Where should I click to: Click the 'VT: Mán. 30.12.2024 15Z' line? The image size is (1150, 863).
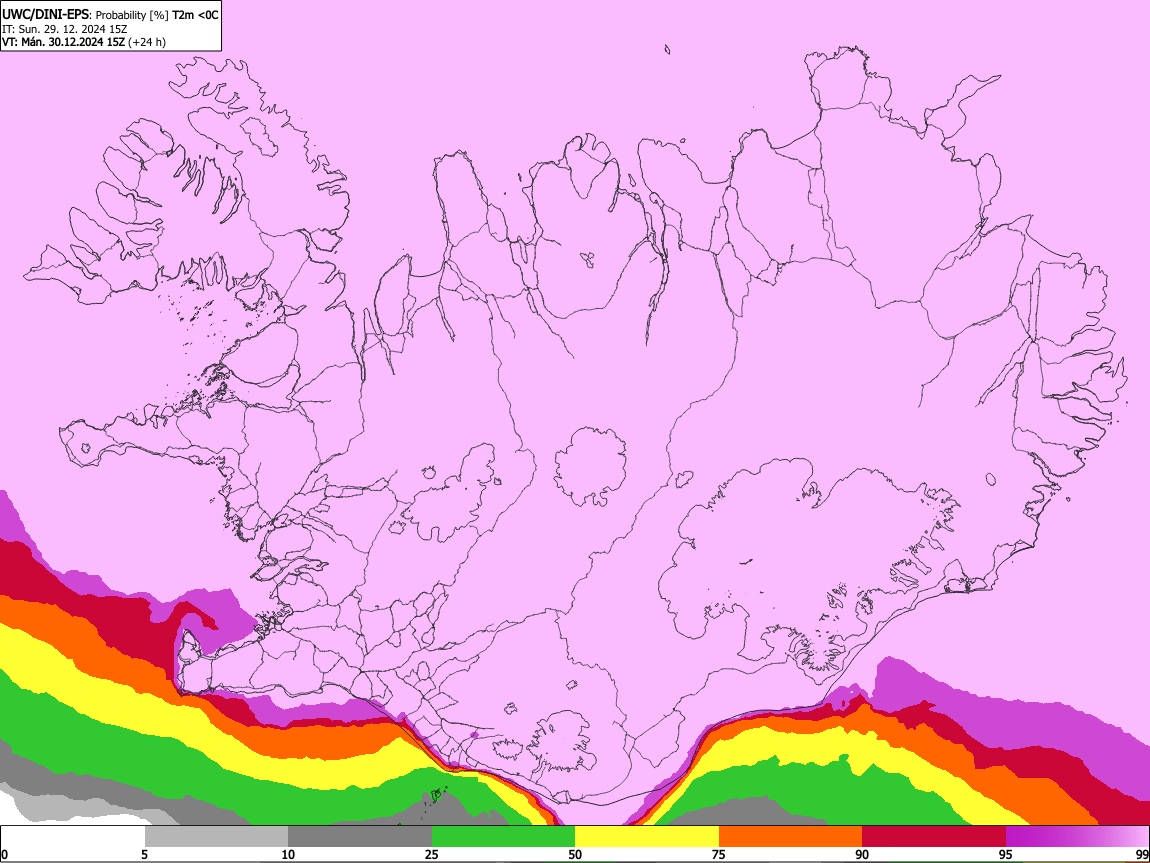tap(63, 42)
